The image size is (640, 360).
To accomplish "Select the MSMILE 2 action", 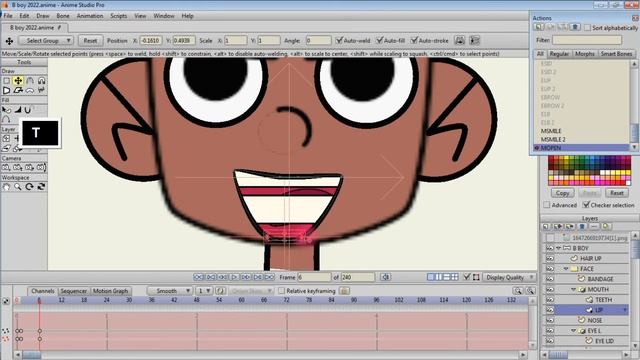I will coord(554,140).
